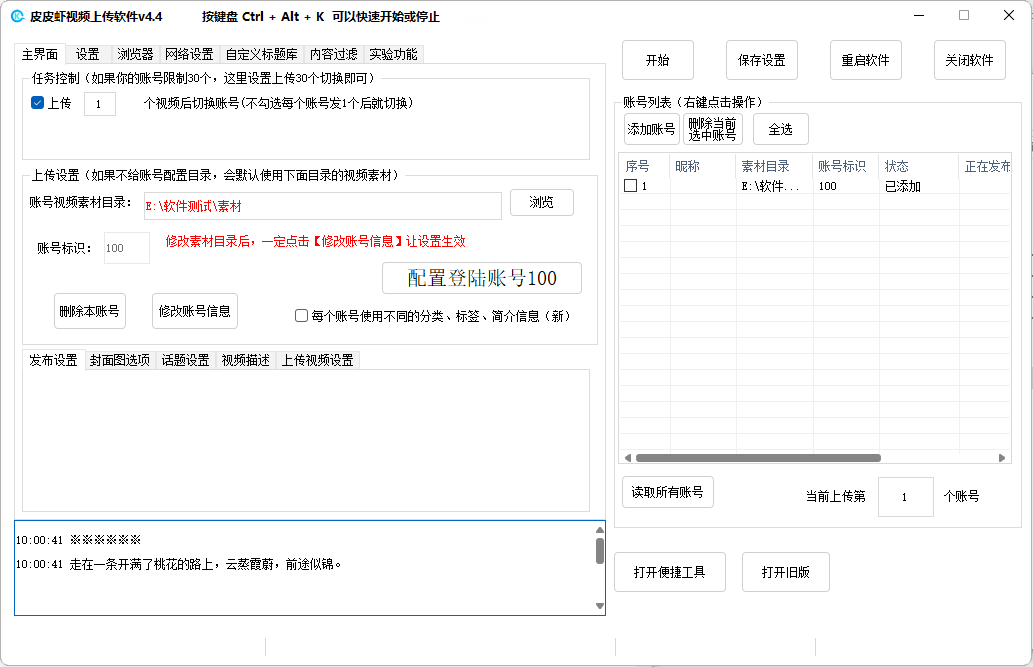Select the 发布设置 sub-tab
Viewport: 1033px width, 667px height.
point(53,360)
